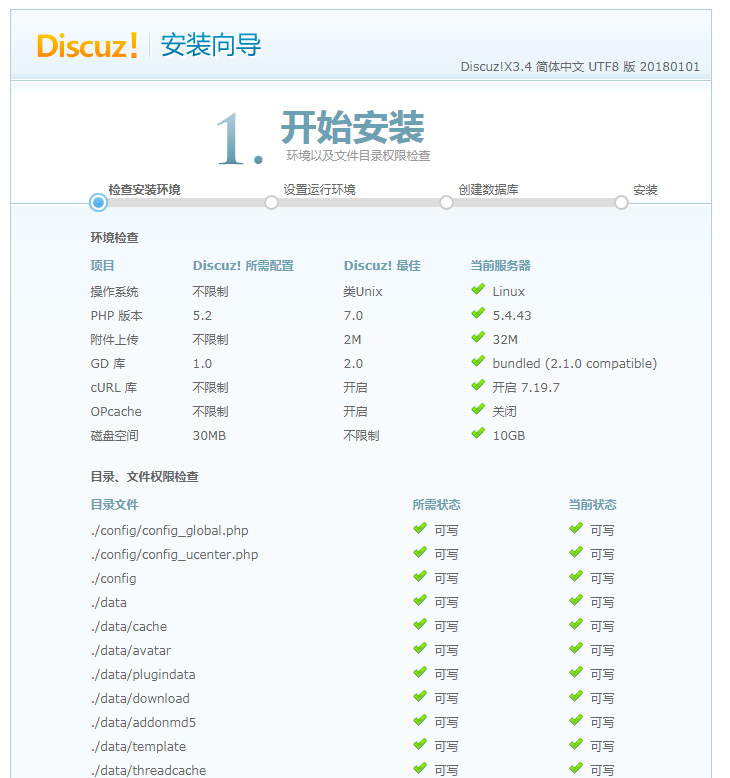Select the 安装 step label

(x=645, y=190)
